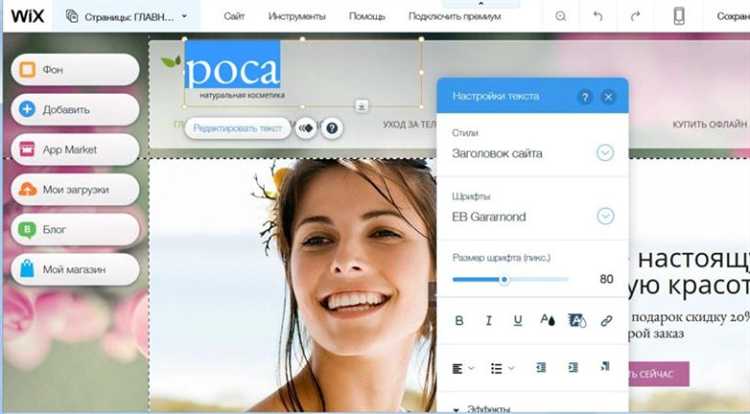Toggle italic text formatting

(x=488, y=321)
